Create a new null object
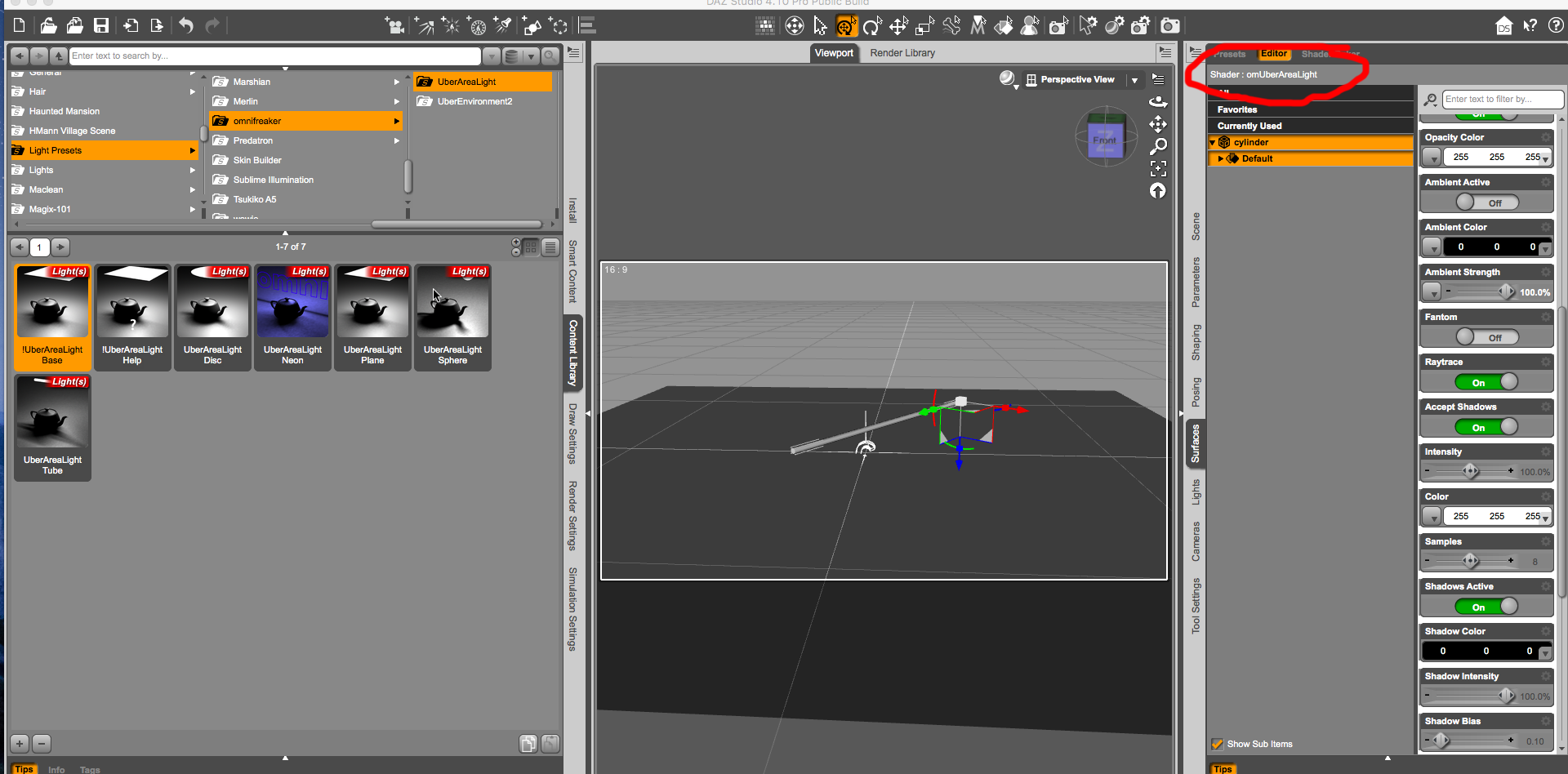 [x=559, y=26]
